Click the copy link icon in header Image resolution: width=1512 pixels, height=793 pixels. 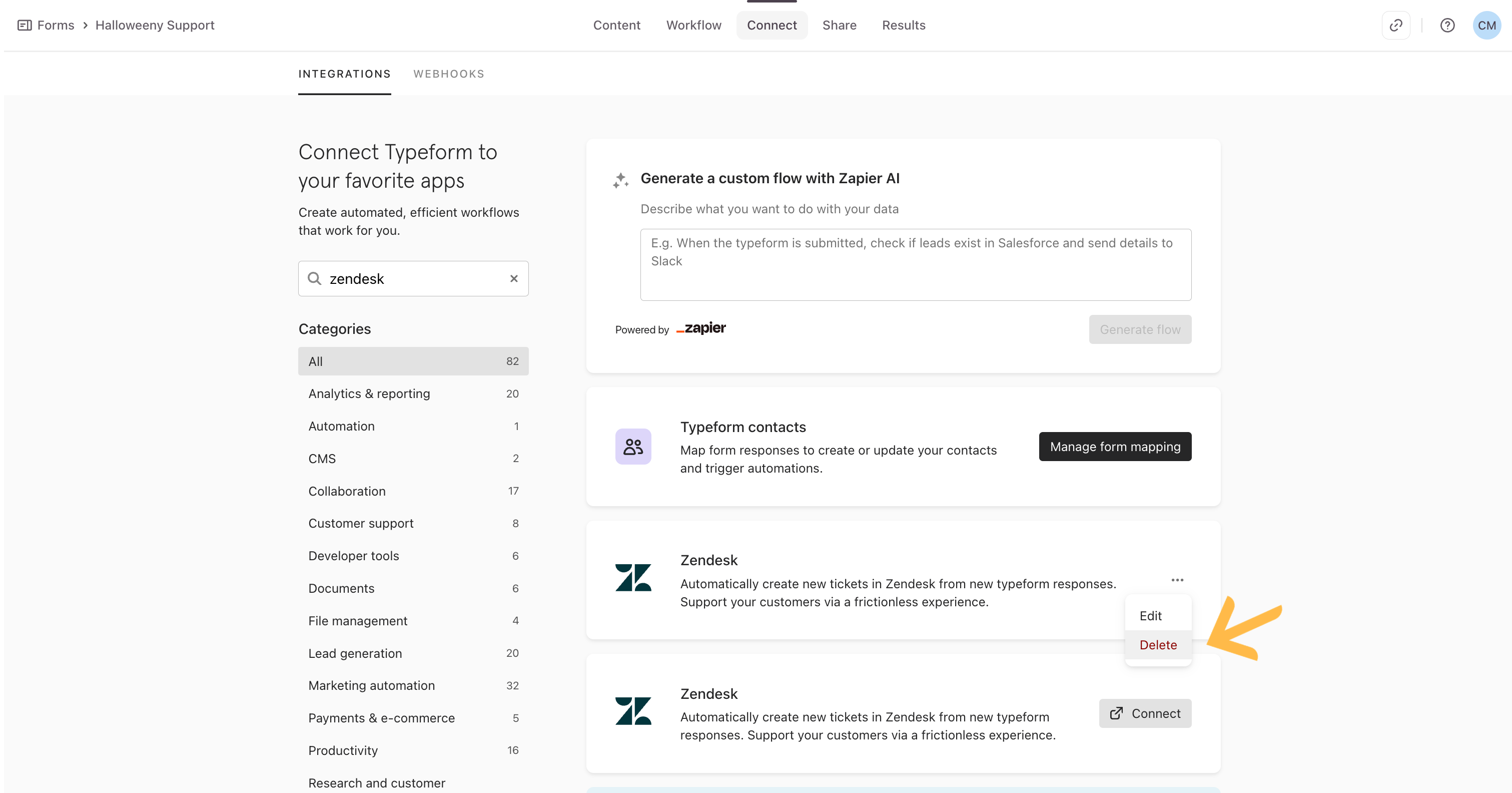[1396, 25]
